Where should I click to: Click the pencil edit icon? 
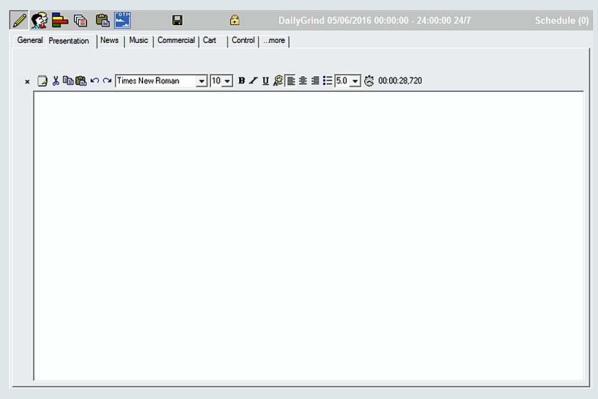tap(19, 20)
